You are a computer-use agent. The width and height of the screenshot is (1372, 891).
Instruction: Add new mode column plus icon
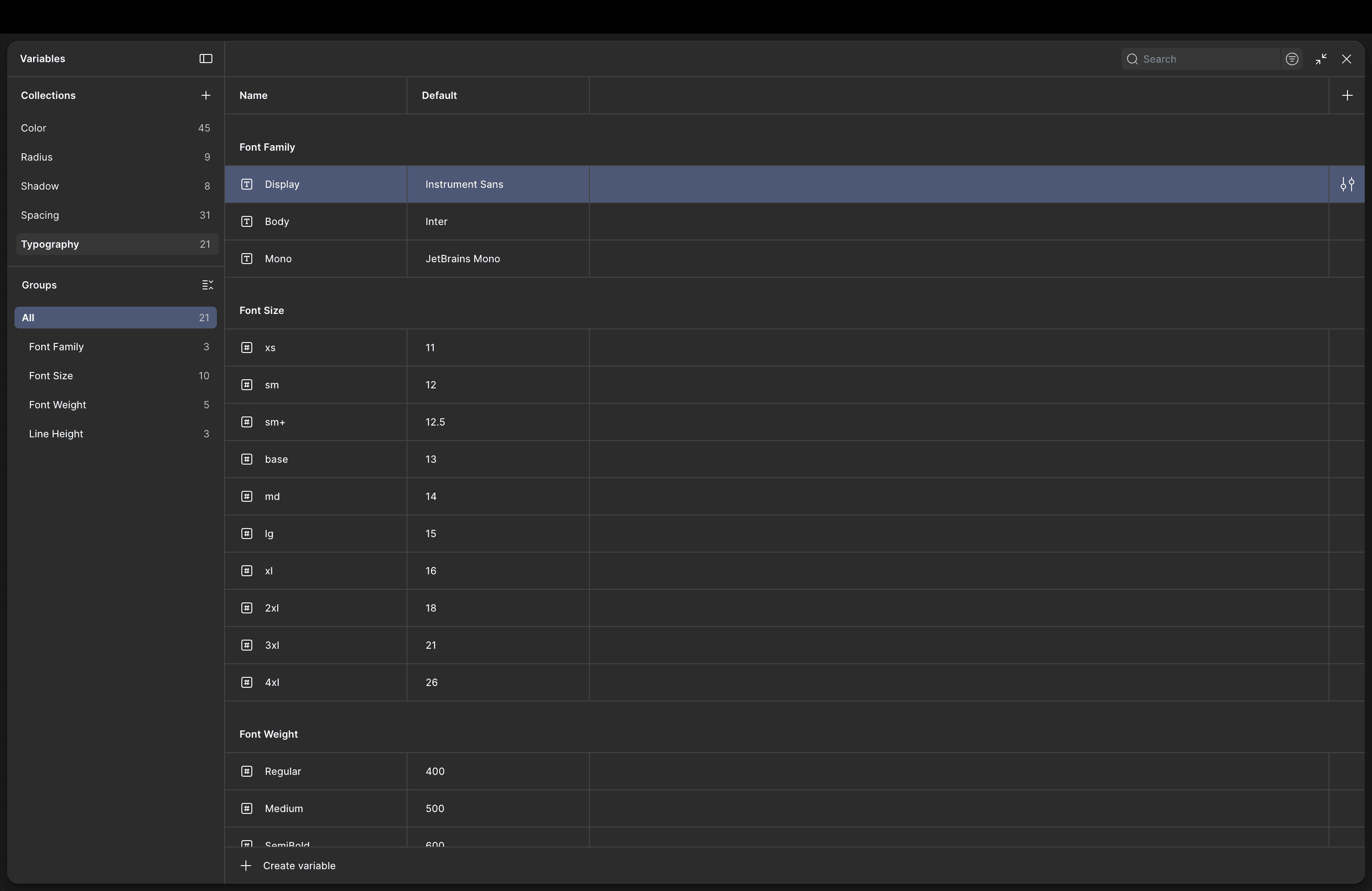point(1347,95)
